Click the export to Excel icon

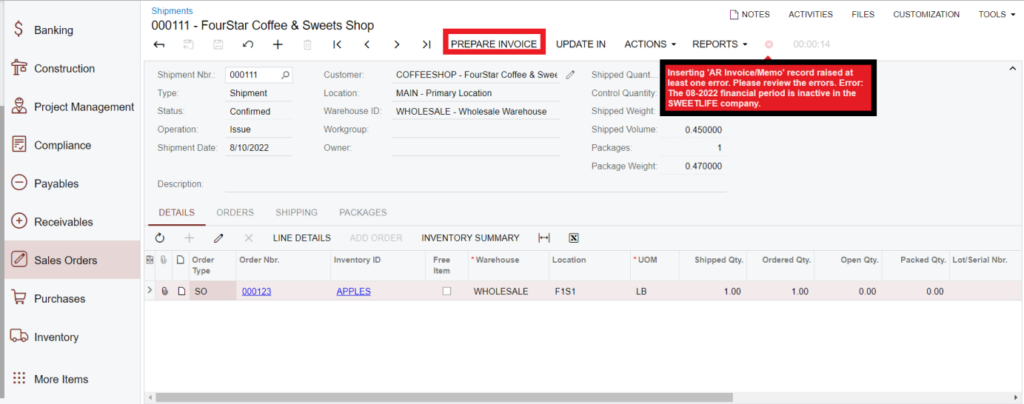tap(574, 238)
